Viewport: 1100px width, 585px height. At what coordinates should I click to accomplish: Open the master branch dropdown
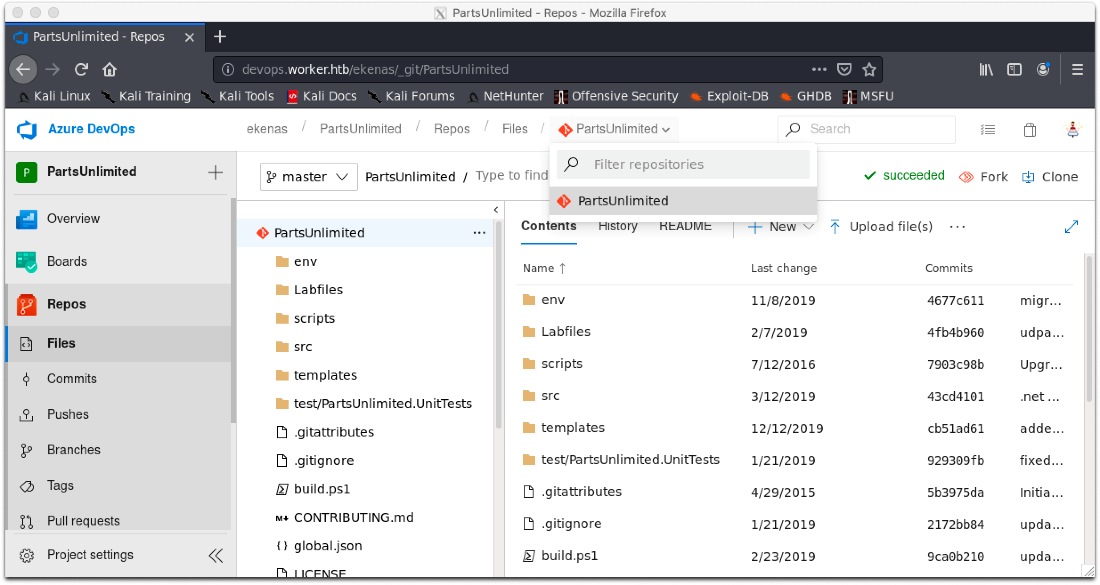(x=309, y=177)
